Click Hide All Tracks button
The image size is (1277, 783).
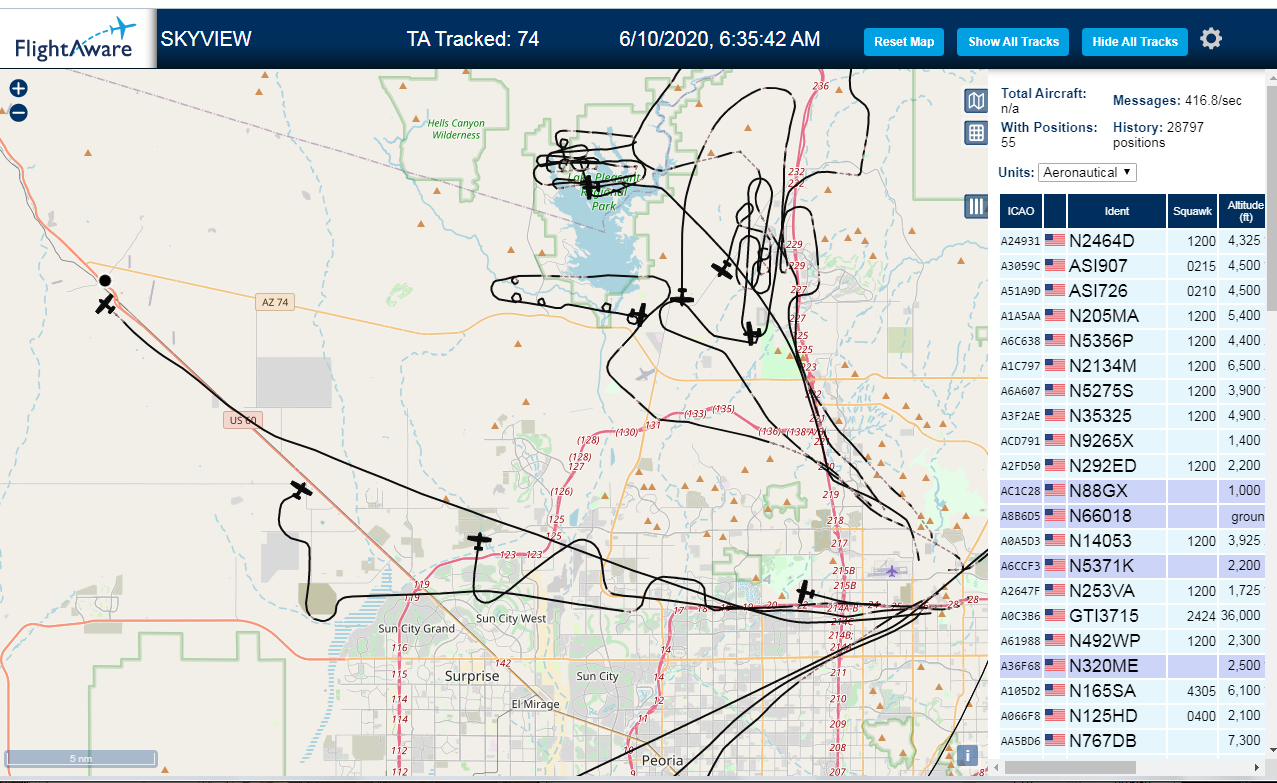[x=1134, y=42]
